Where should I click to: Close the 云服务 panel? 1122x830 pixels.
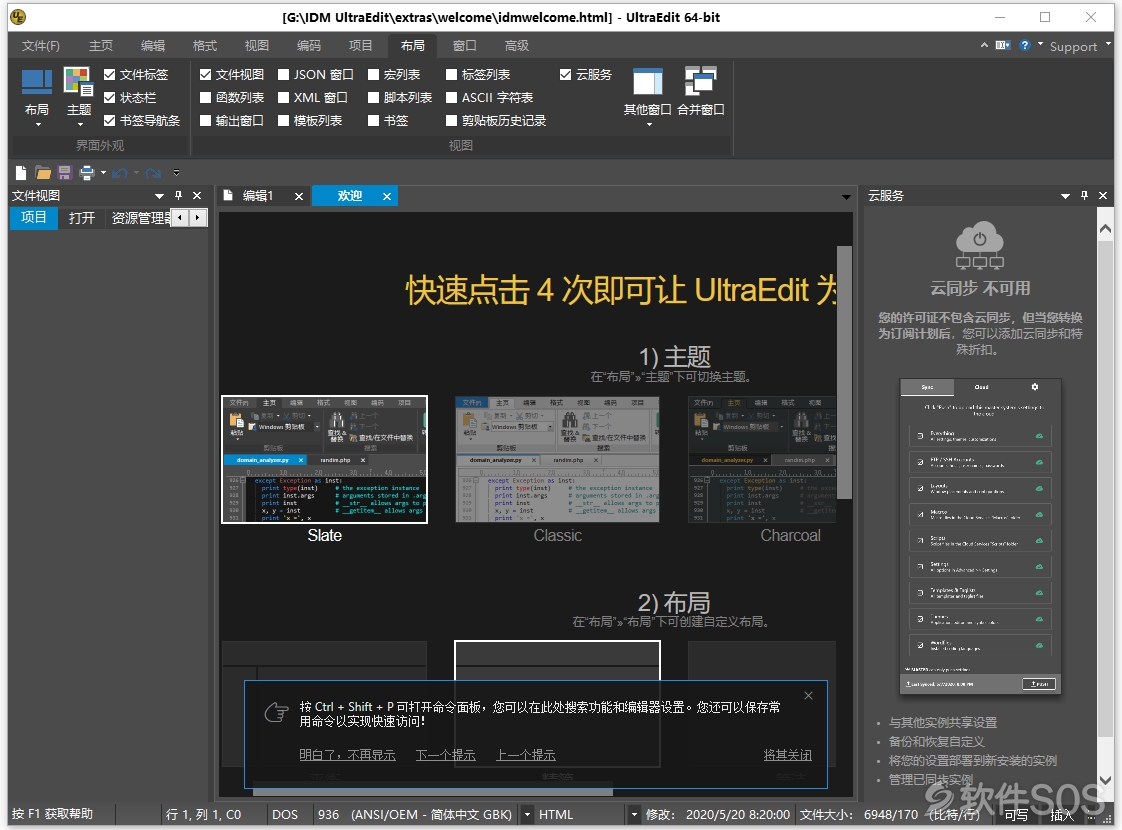point(1103,195)
